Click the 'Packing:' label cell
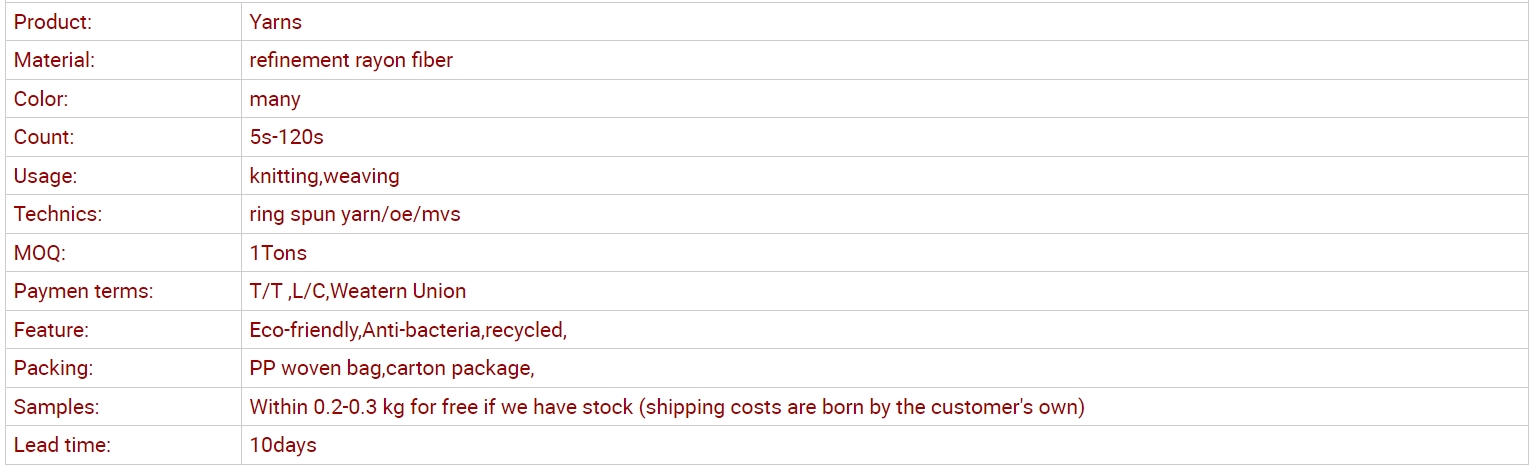1536x472 pixels. (123, 368)
